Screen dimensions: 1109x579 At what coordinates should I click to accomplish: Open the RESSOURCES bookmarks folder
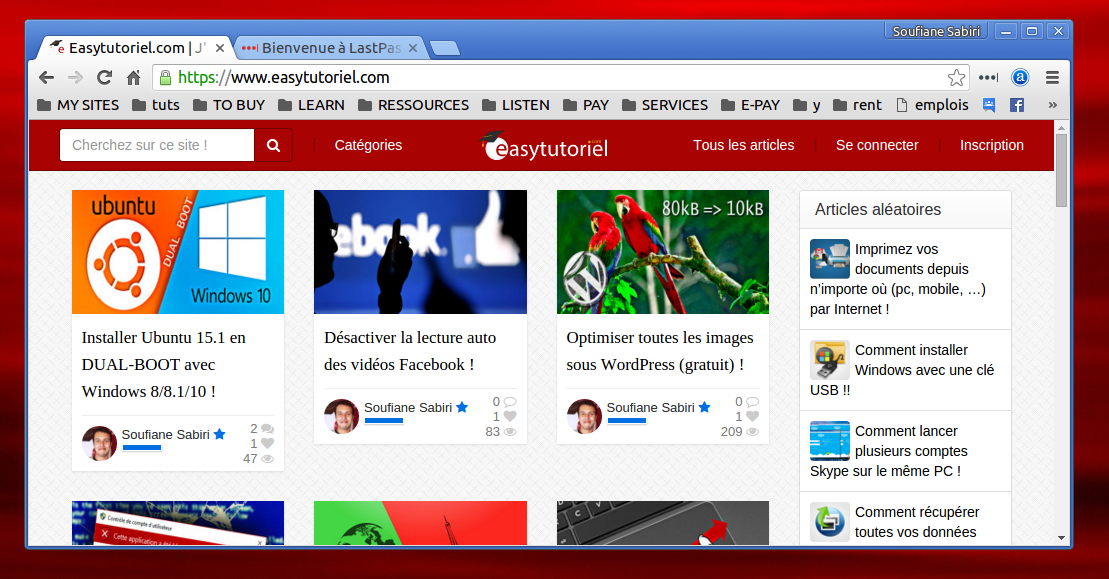[x=413, y=105]
